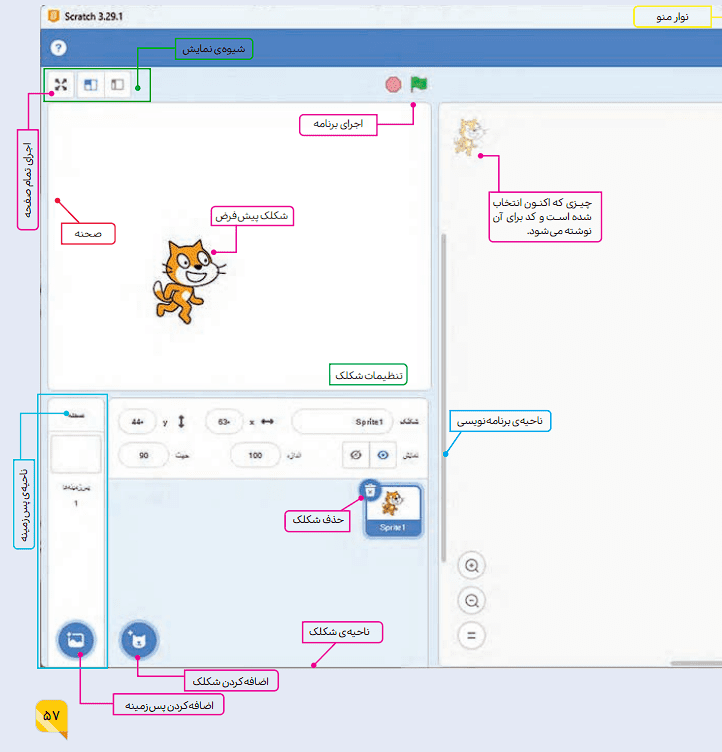This screenshot has height=752, width=722.
Task: Reset the code workspace zoom level
Action: point(472,635)
